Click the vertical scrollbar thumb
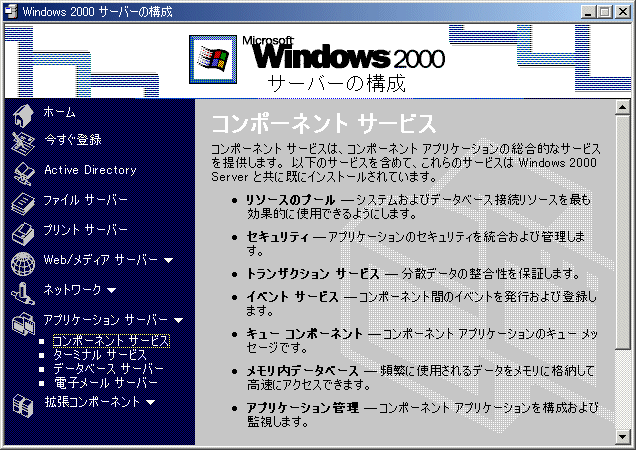The image size is (636, 450). pos(622,232)
